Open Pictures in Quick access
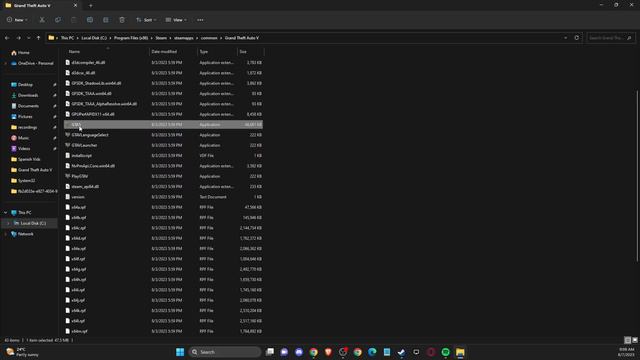The image size is (640, 360). pos(25,117)
